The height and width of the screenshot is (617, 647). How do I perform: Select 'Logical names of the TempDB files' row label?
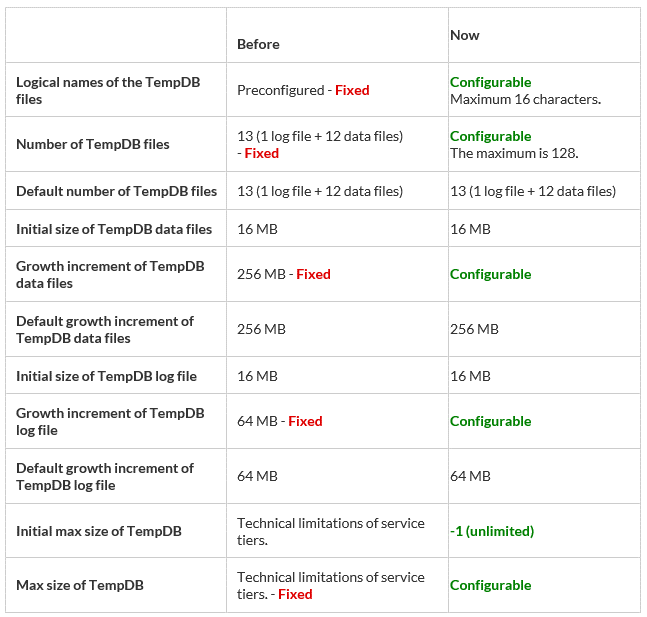click(x=108, y=90)
